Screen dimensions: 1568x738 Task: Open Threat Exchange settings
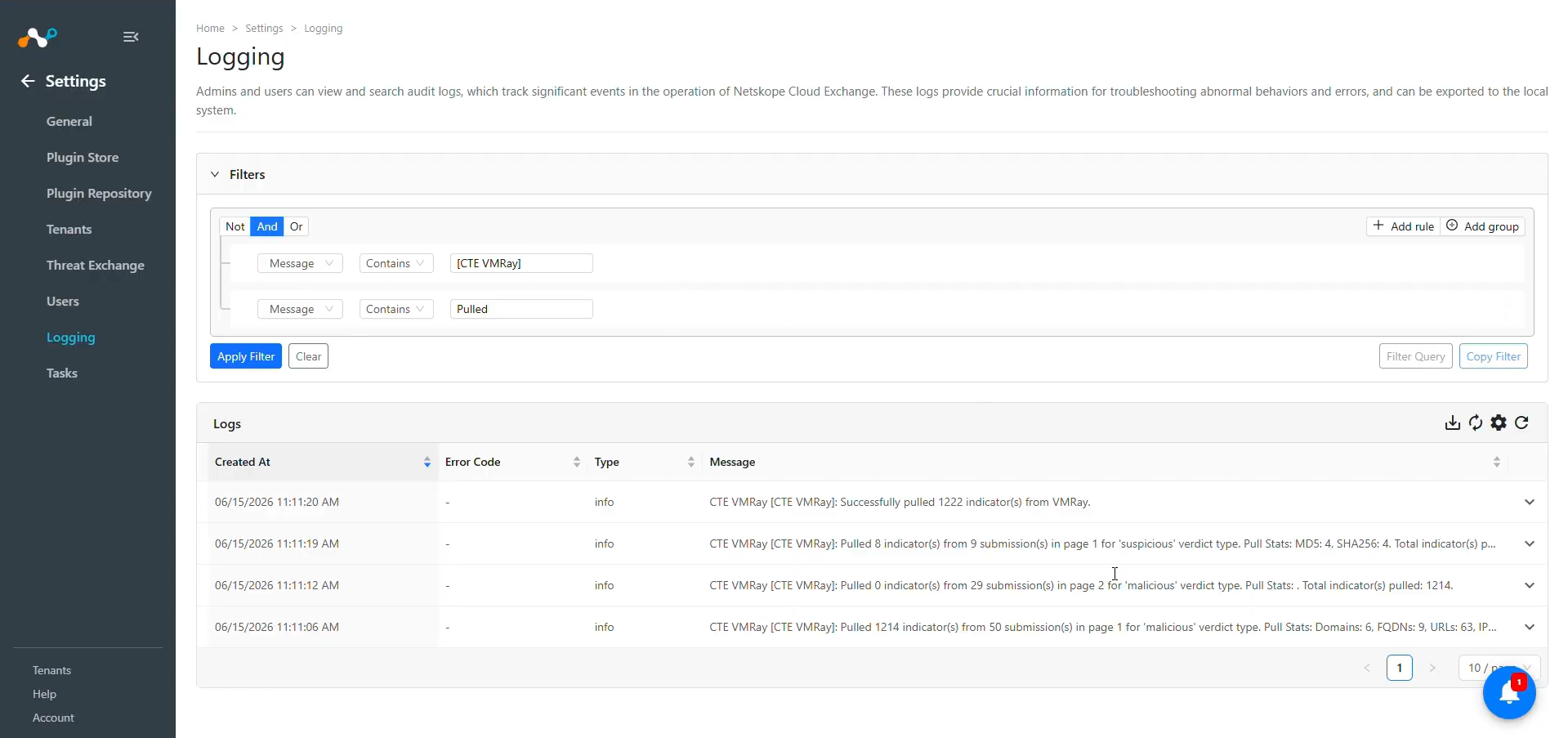point(96,265)
